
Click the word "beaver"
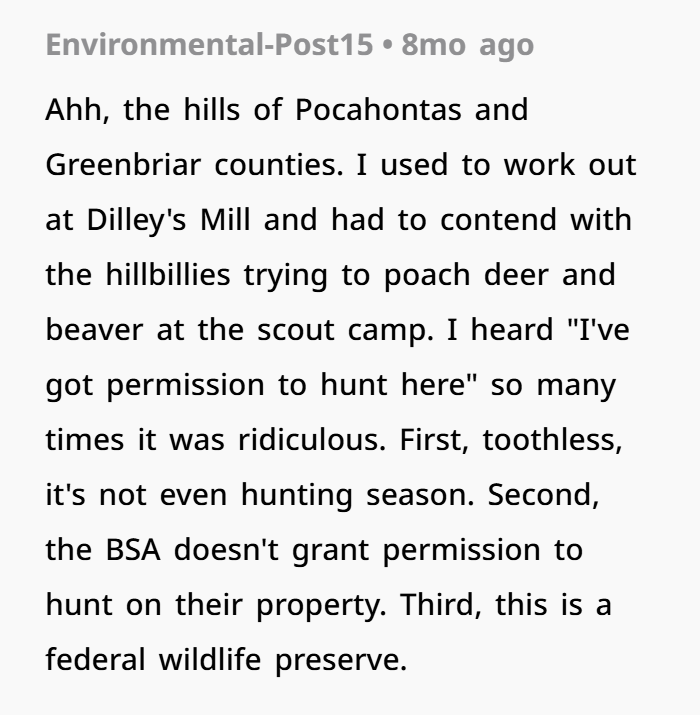tap(94, 330)
